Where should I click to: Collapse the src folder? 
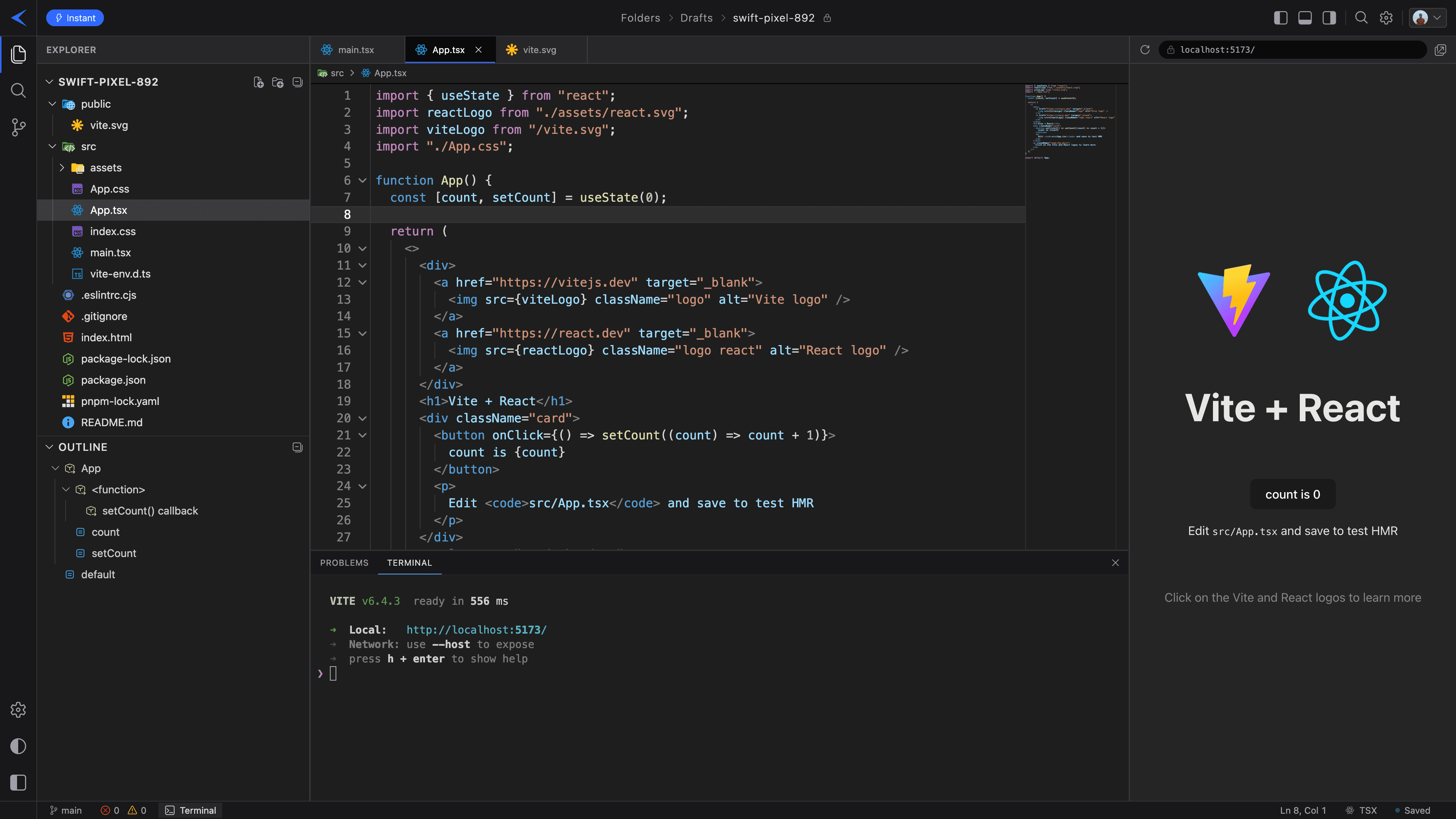pos(52,146)
